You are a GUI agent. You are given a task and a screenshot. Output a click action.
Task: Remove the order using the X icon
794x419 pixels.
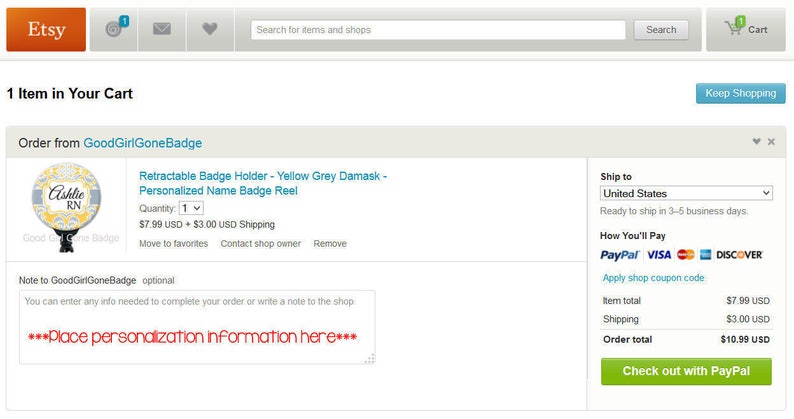[771, 142]
